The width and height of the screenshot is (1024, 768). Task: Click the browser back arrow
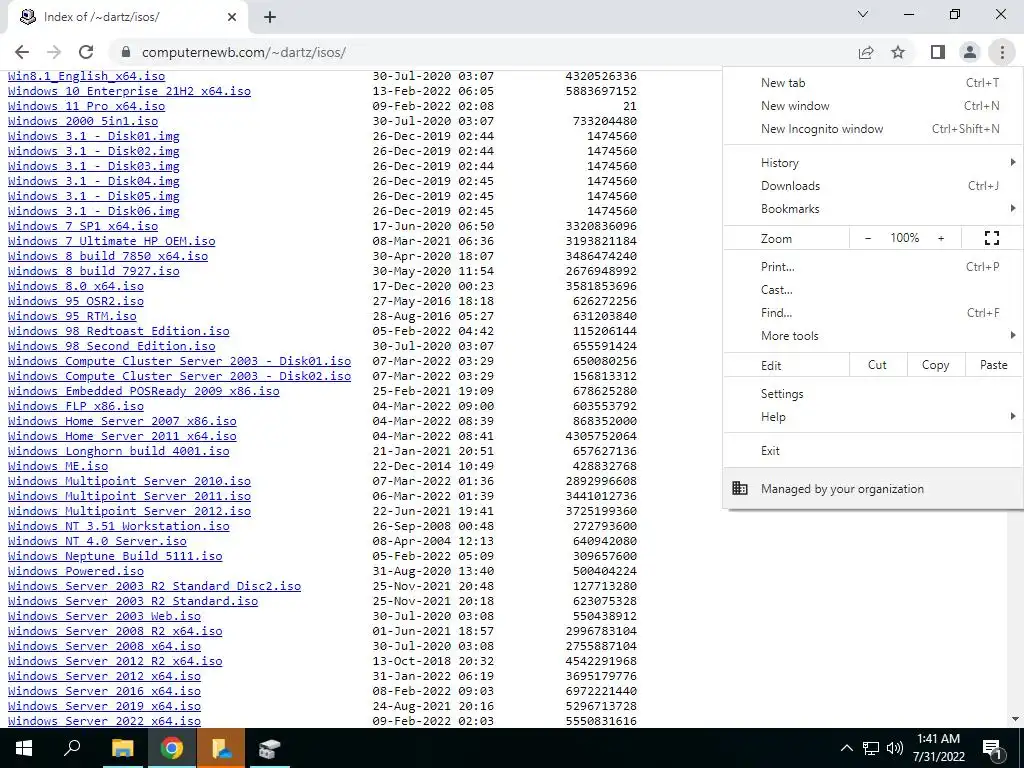click(x=22, y=52)
